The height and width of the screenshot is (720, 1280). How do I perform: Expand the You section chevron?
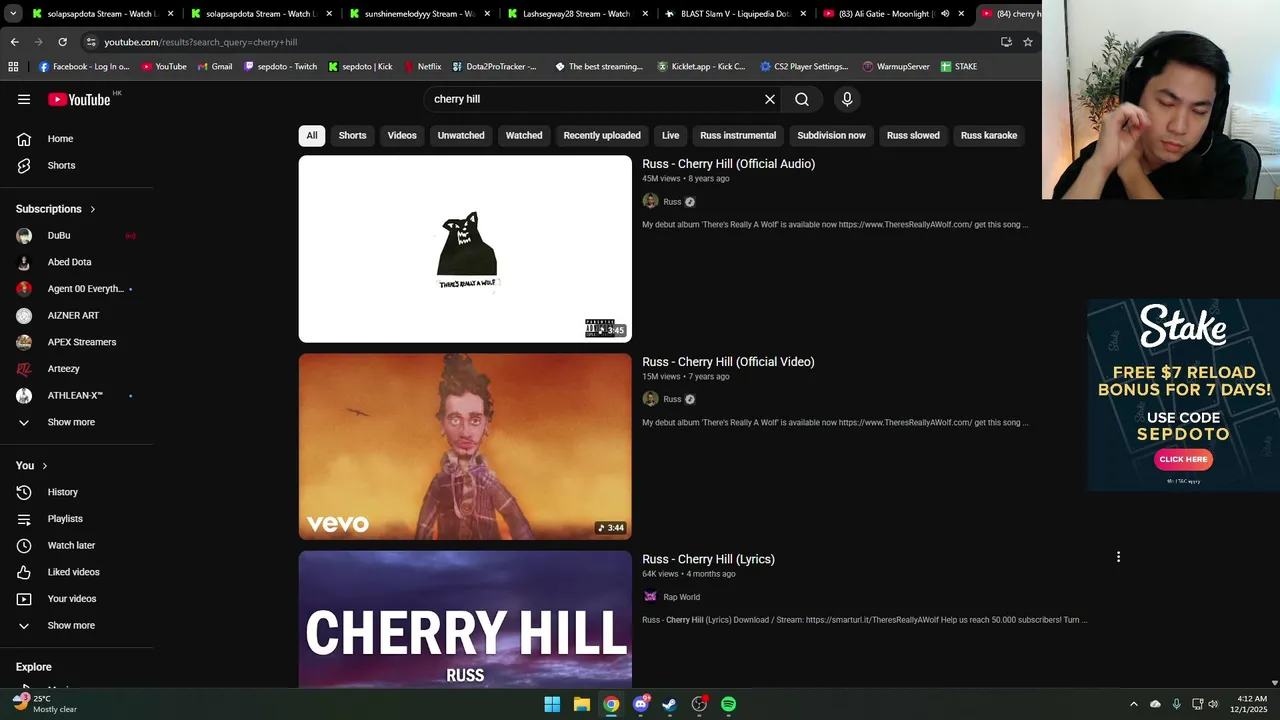coord(45,466)
